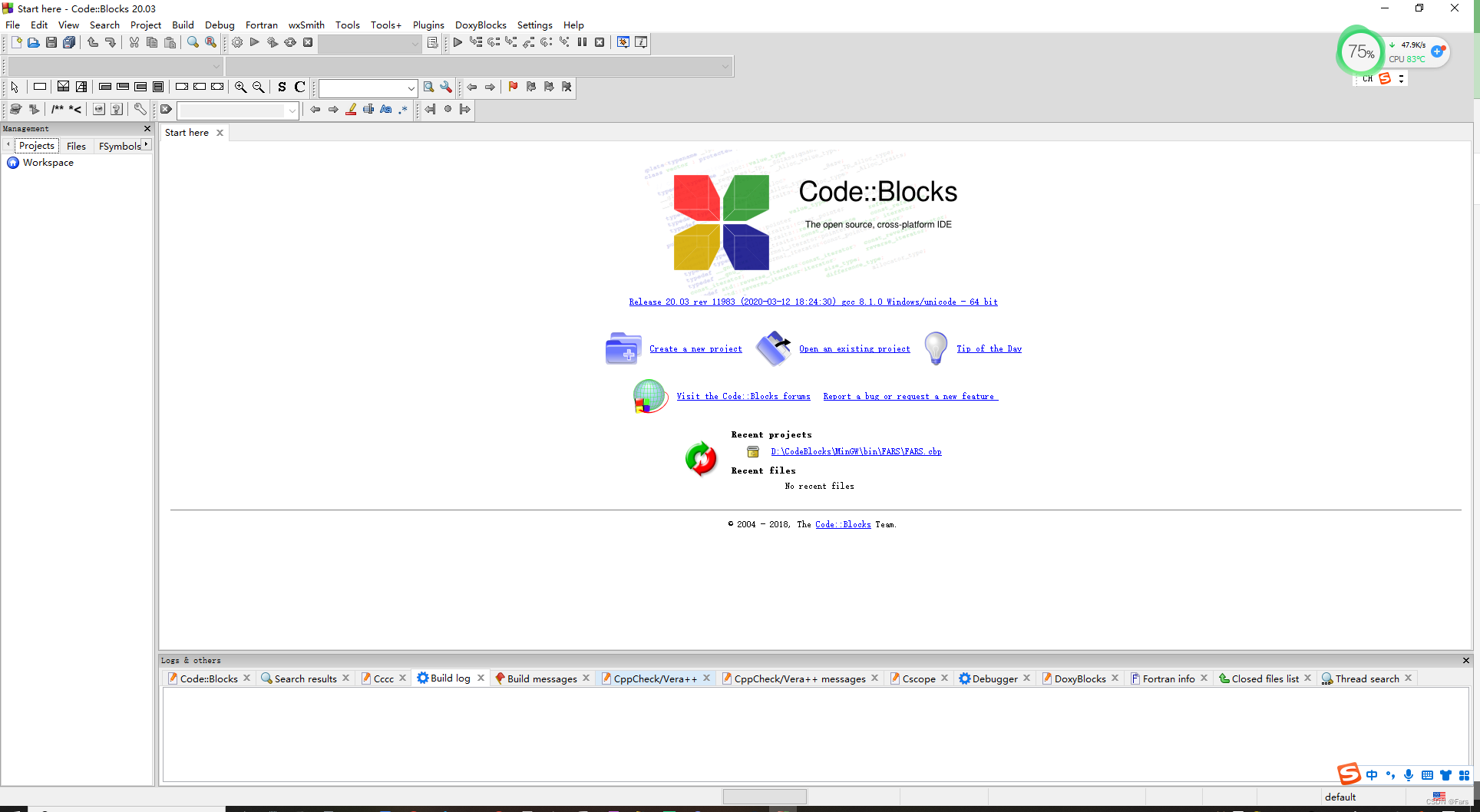The image size is (1480, 812).
Task: Click the New file toolbar icon
Action: pyautogui.click(x=16, y=43)
